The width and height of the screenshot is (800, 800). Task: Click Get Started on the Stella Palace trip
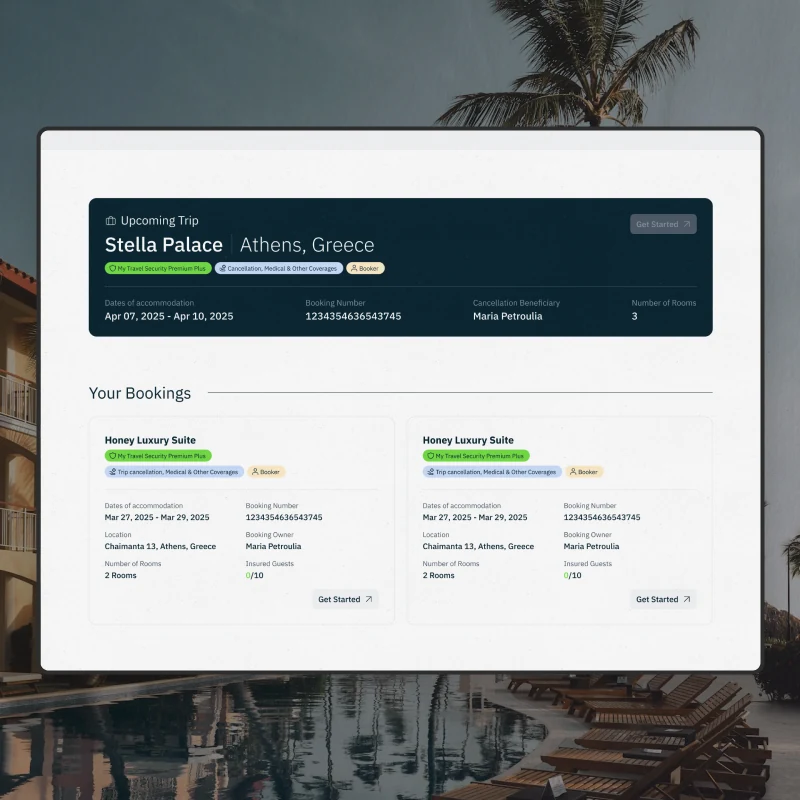[x=663, y=224]
